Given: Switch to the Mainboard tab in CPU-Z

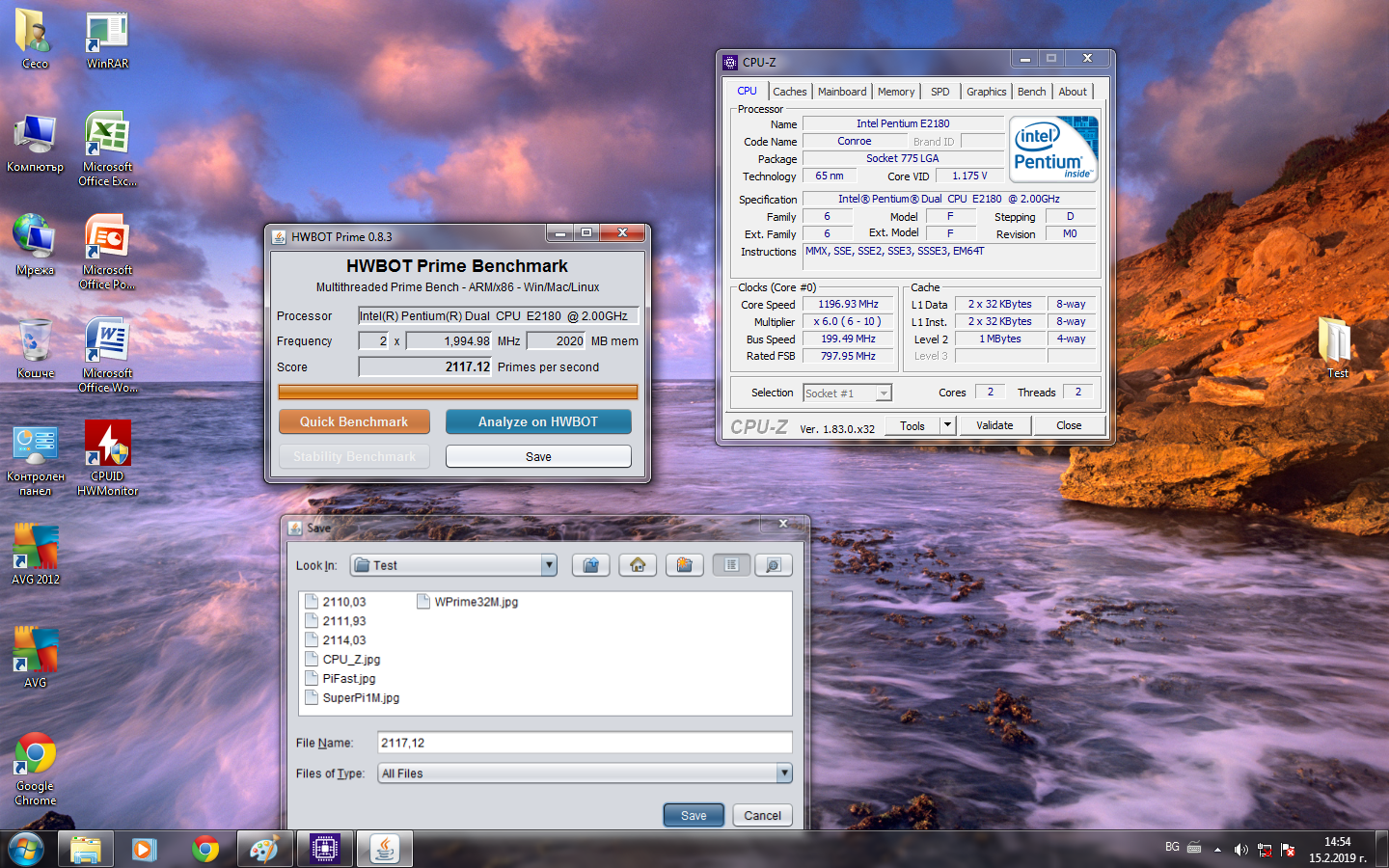Looking at the screenshot, I should (842, 92).
